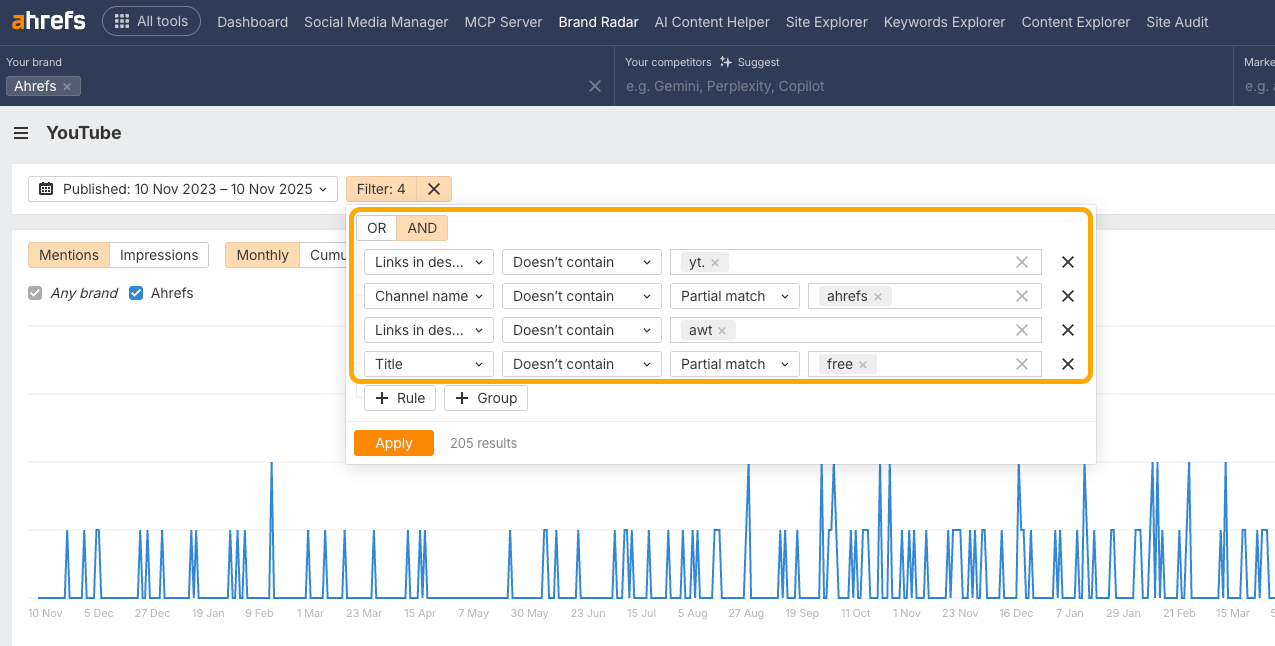This screenshot has height=646, width=1275.
Task: Open the hamburger menu icon
Action: pos(21,133)
